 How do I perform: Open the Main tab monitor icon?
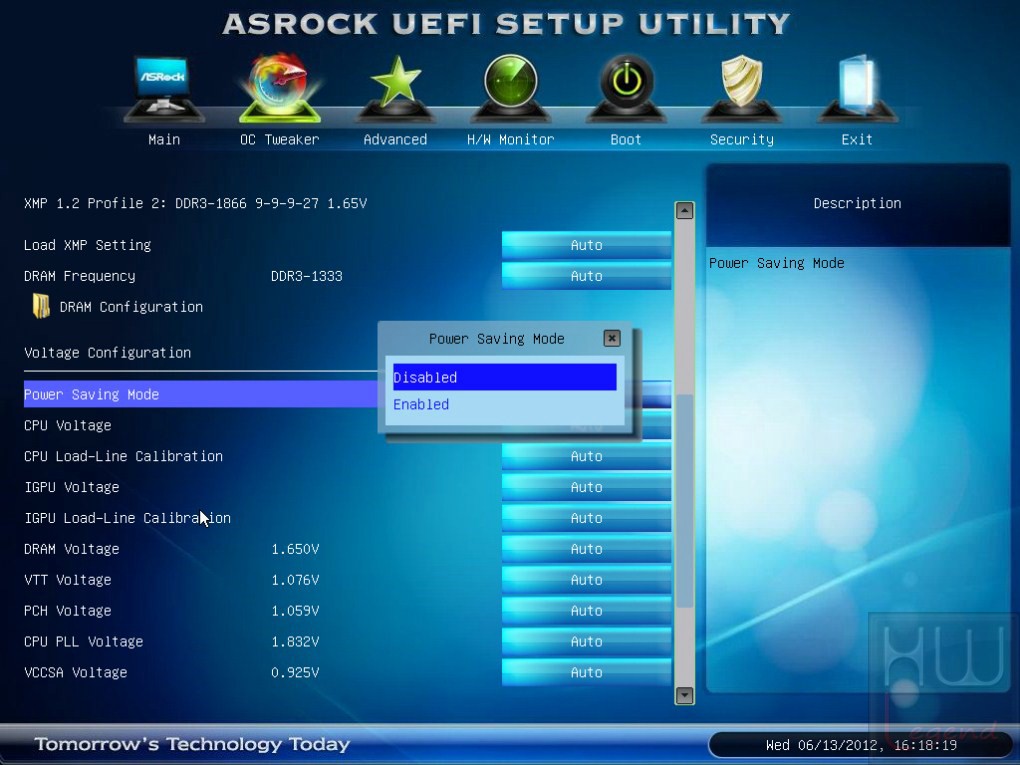[x=164, y=88]
